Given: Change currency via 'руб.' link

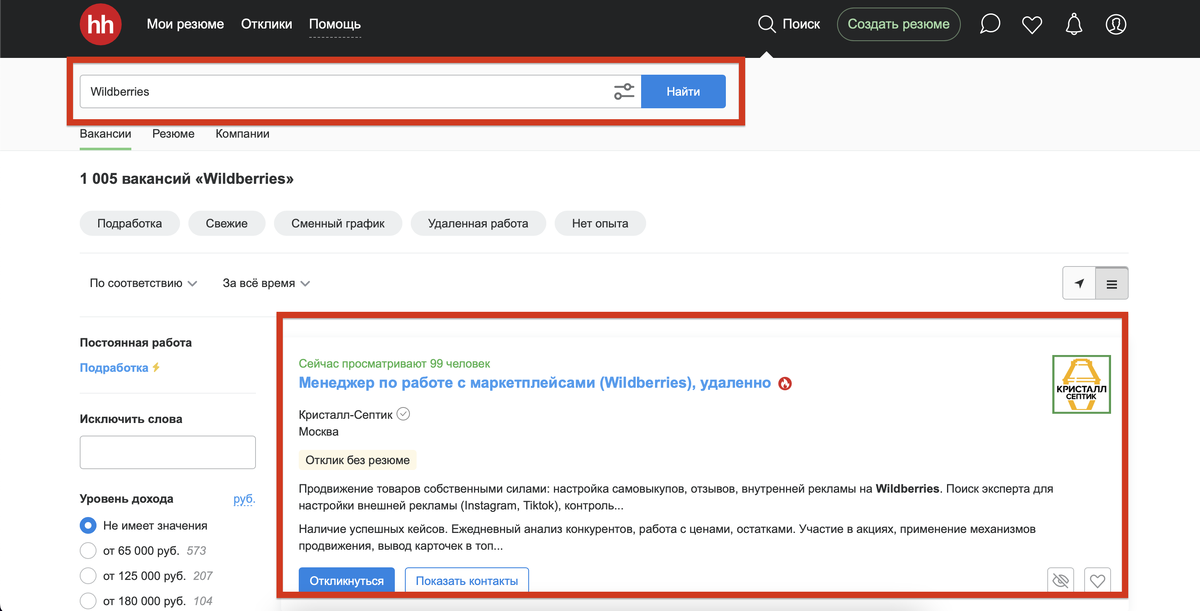Looking at the screenshot, I should [x=244, y=498].
